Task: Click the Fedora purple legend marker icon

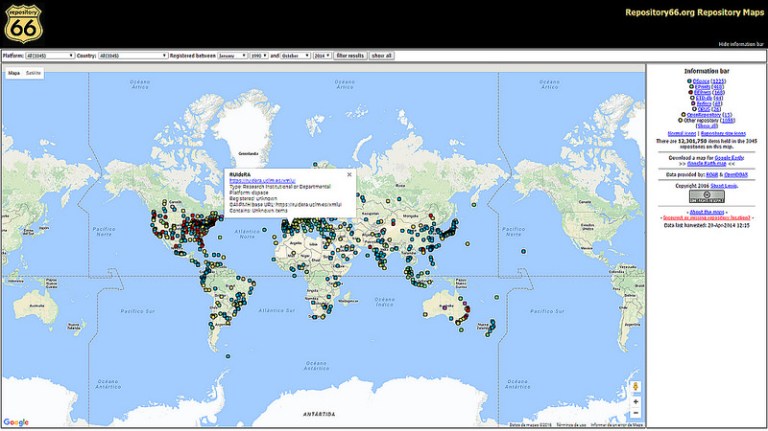Action: 693,103
